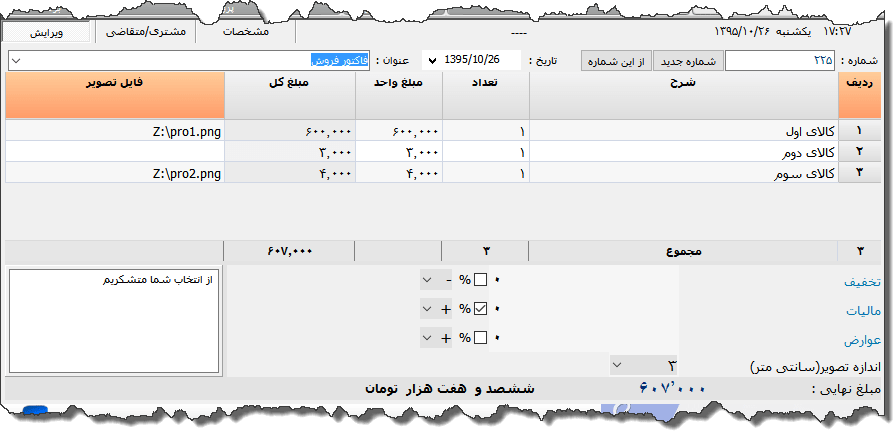Click the عوارض amount field
This screenshot has height=431, width=893.
[584, 338]
